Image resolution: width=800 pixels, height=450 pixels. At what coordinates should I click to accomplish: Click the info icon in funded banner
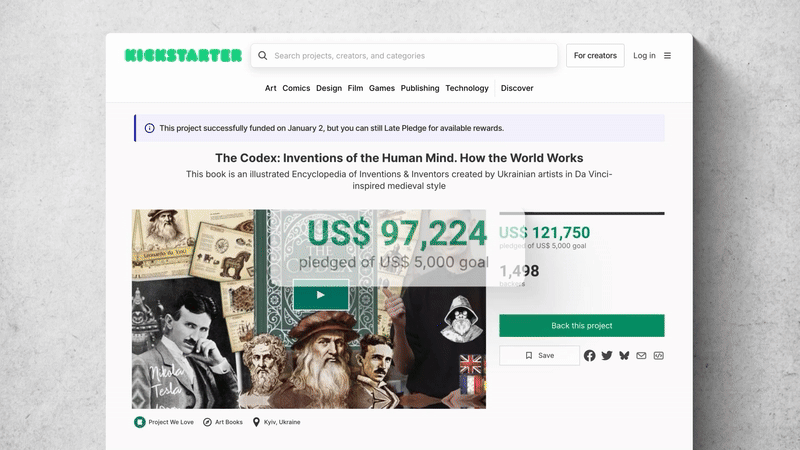(149, 128)
